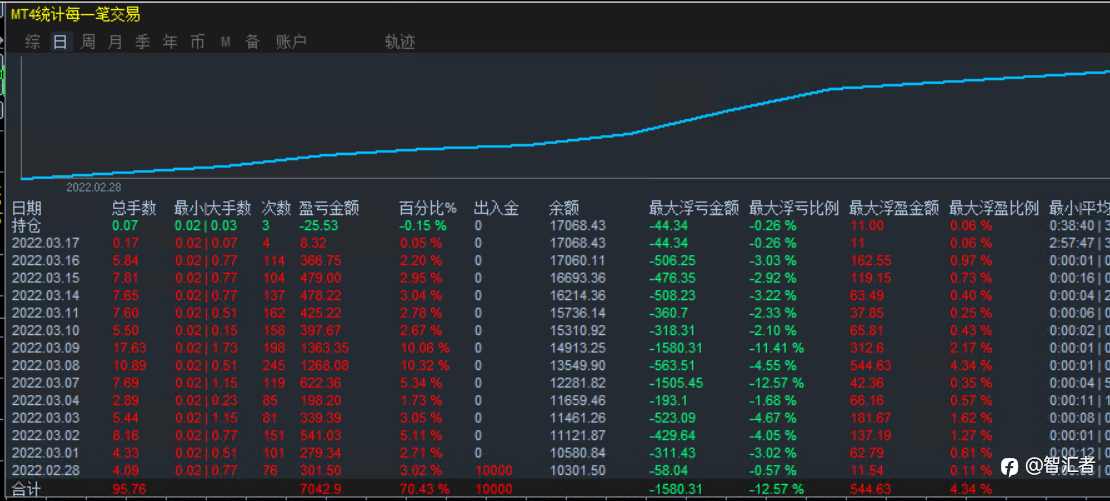Viewport: 1110px width, 501px height.
Task: Click the lot range 0.02 | 1.73
Action: (x=208, y=347)
